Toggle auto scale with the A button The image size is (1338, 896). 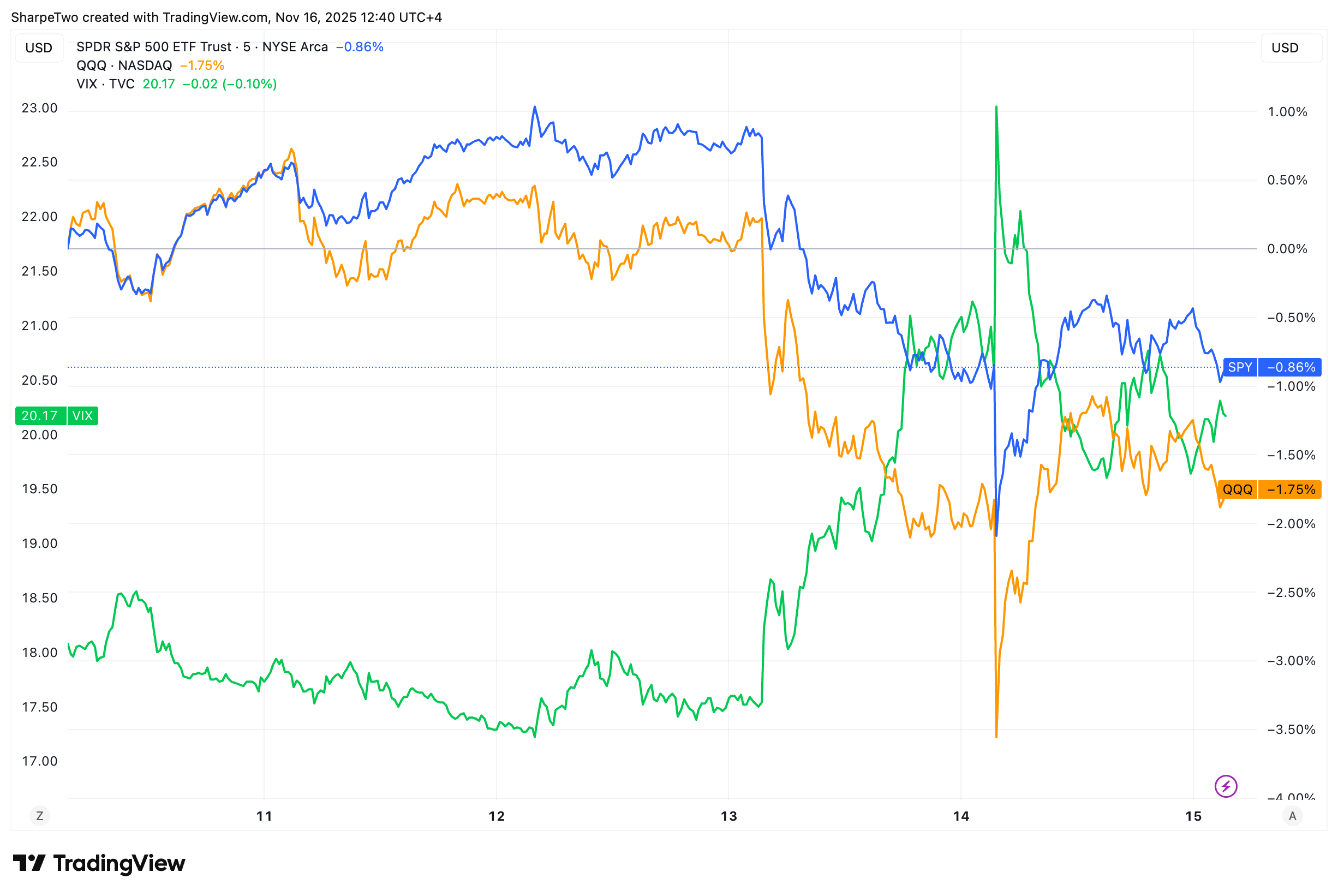pos(1292,816)
